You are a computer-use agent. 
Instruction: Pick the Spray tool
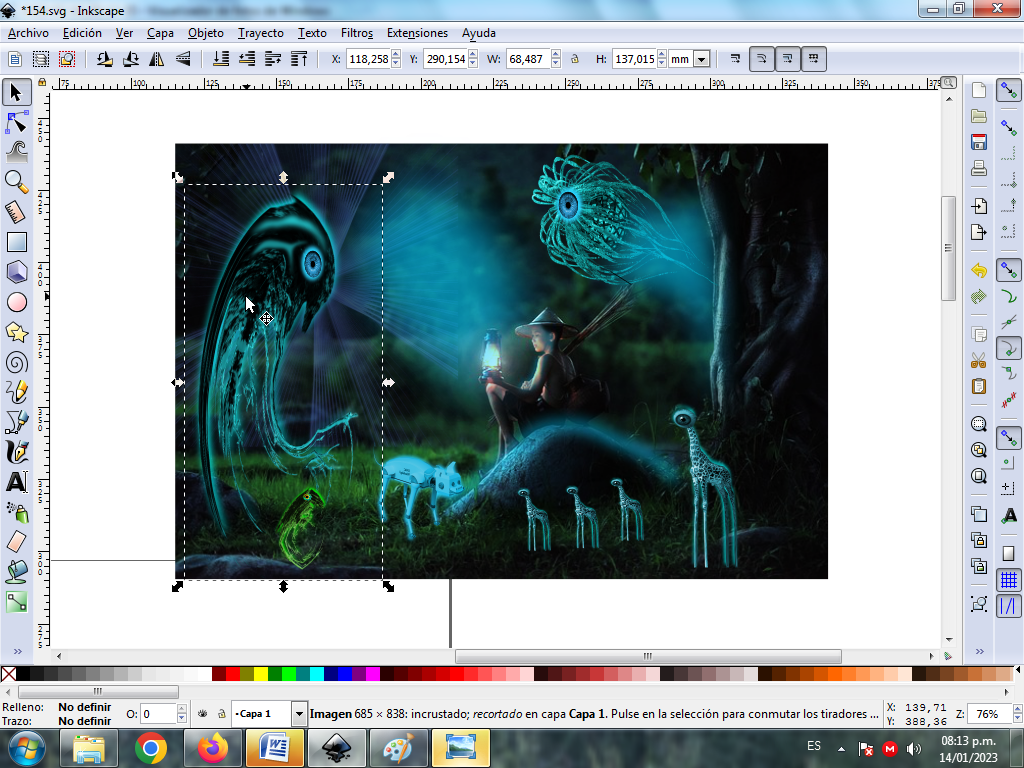[16, 512]
